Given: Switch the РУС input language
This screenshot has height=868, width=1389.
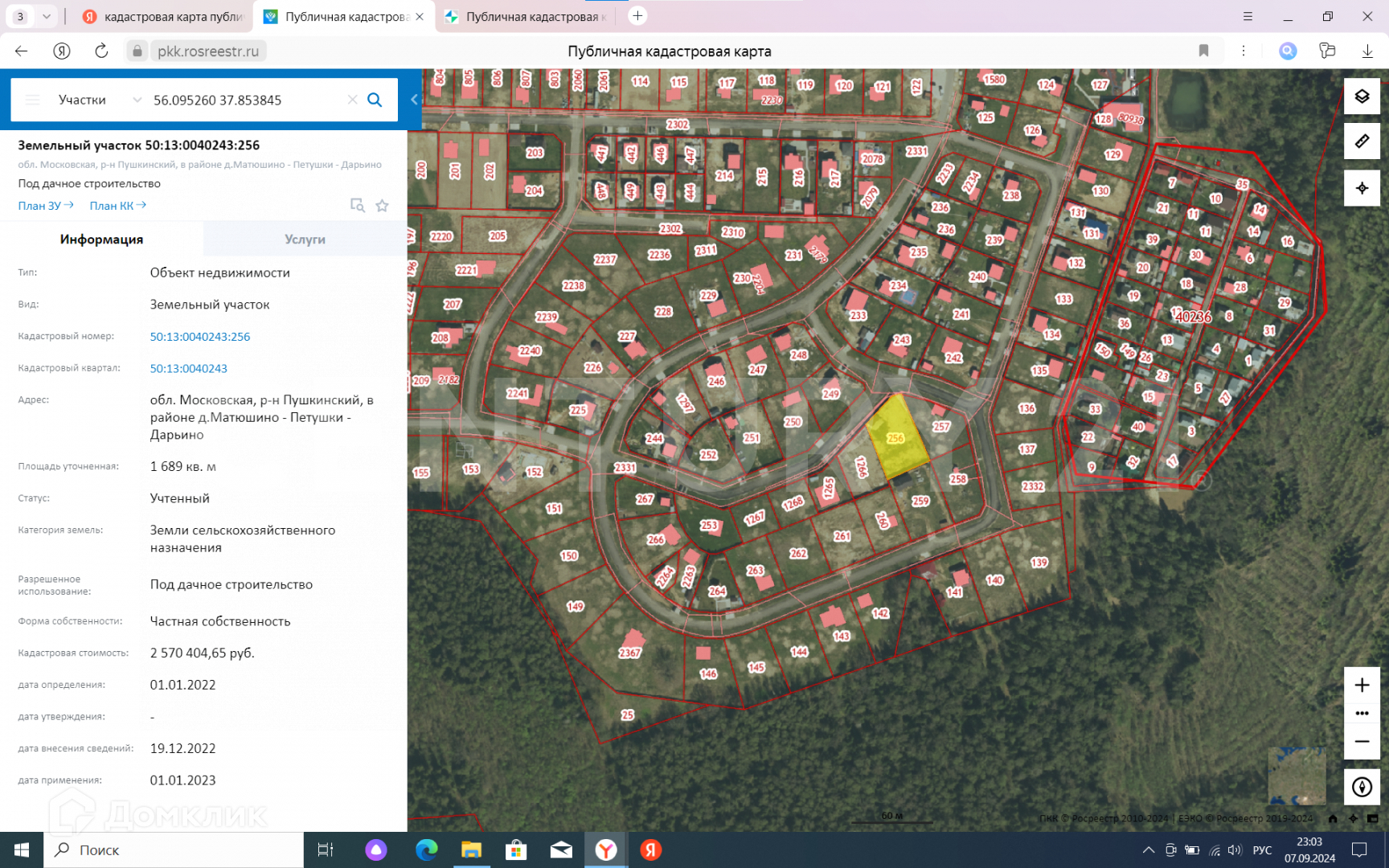Looking at the screenshot, I should pyautogui.click(x=1262, y=850).
